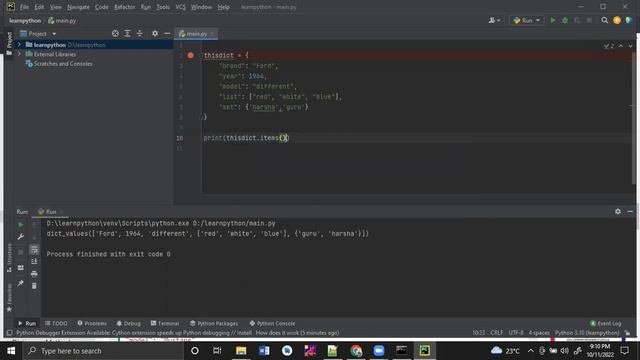Hide the Run tool window
Viewport: 640px width, 360px height.
(x=630, y=211)
